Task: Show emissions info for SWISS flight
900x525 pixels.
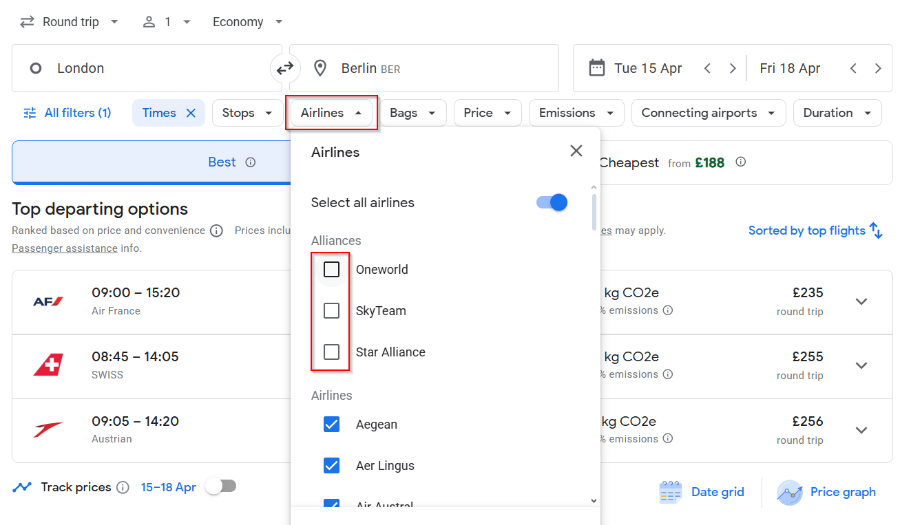Action: coord(668,374)
